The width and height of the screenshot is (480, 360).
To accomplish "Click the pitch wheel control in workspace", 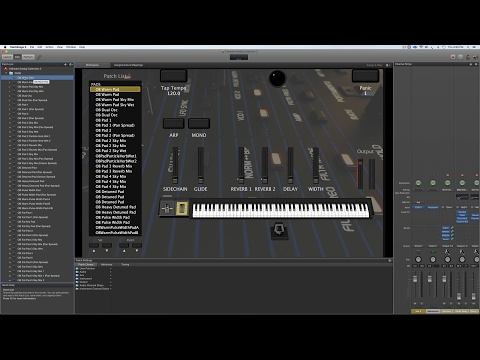I will pyautogui.click(x=167, y=209).
